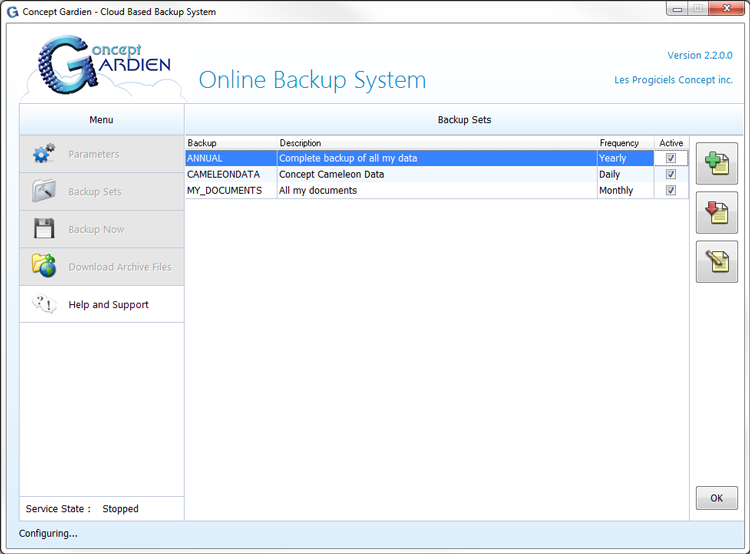Click the Backup Sets folder icon
This screenshot has width=750, height=554.
44,191
